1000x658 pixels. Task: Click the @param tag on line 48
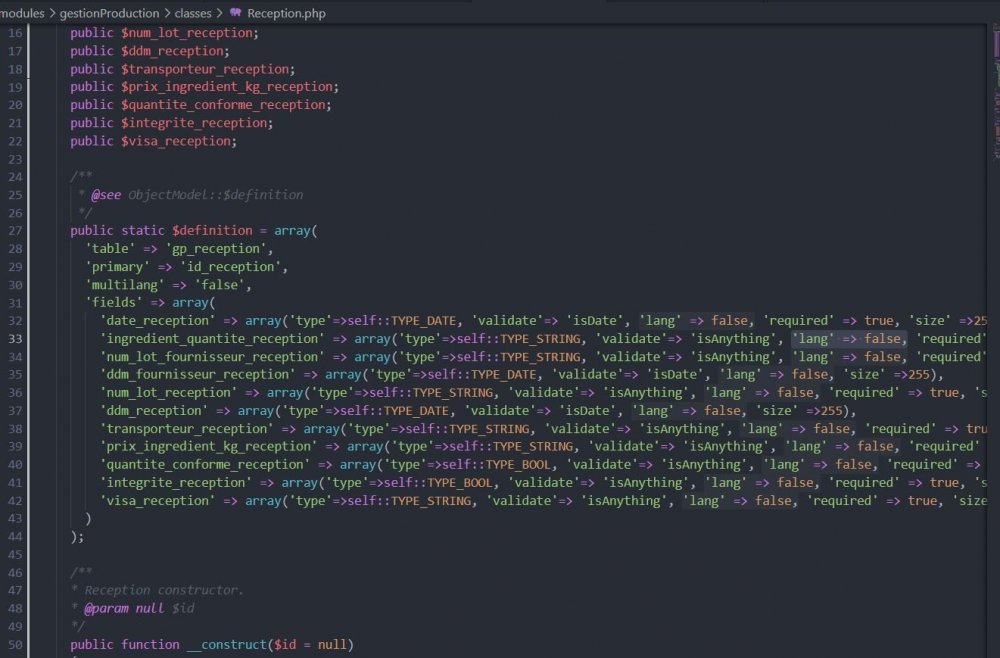tap(106, 609)
